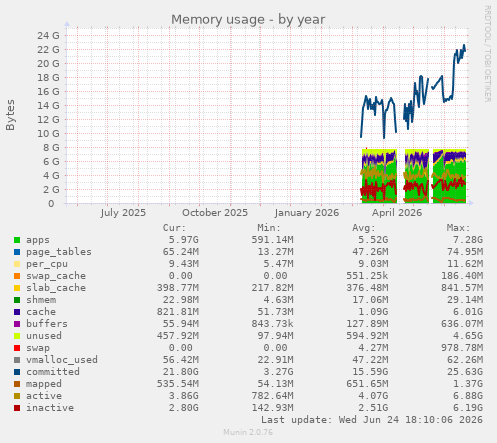Click the 'vmalloc_used' legend label

pyautogui.click(x=62, y=360)
